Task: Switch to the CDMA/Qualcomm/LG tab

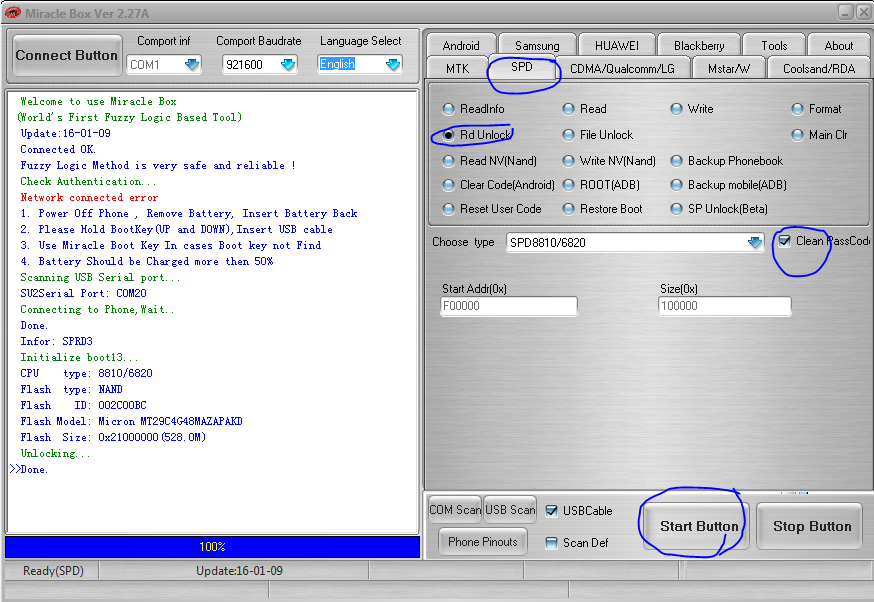Action: (622, 69)
